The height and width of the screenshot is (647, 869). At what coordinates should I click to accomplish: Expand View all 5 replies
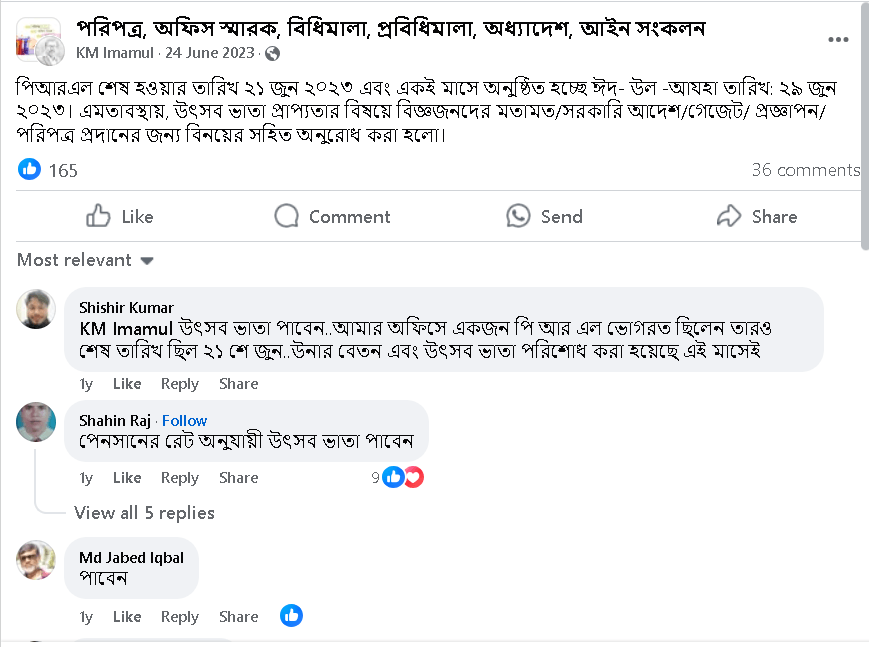pos(144,513)
